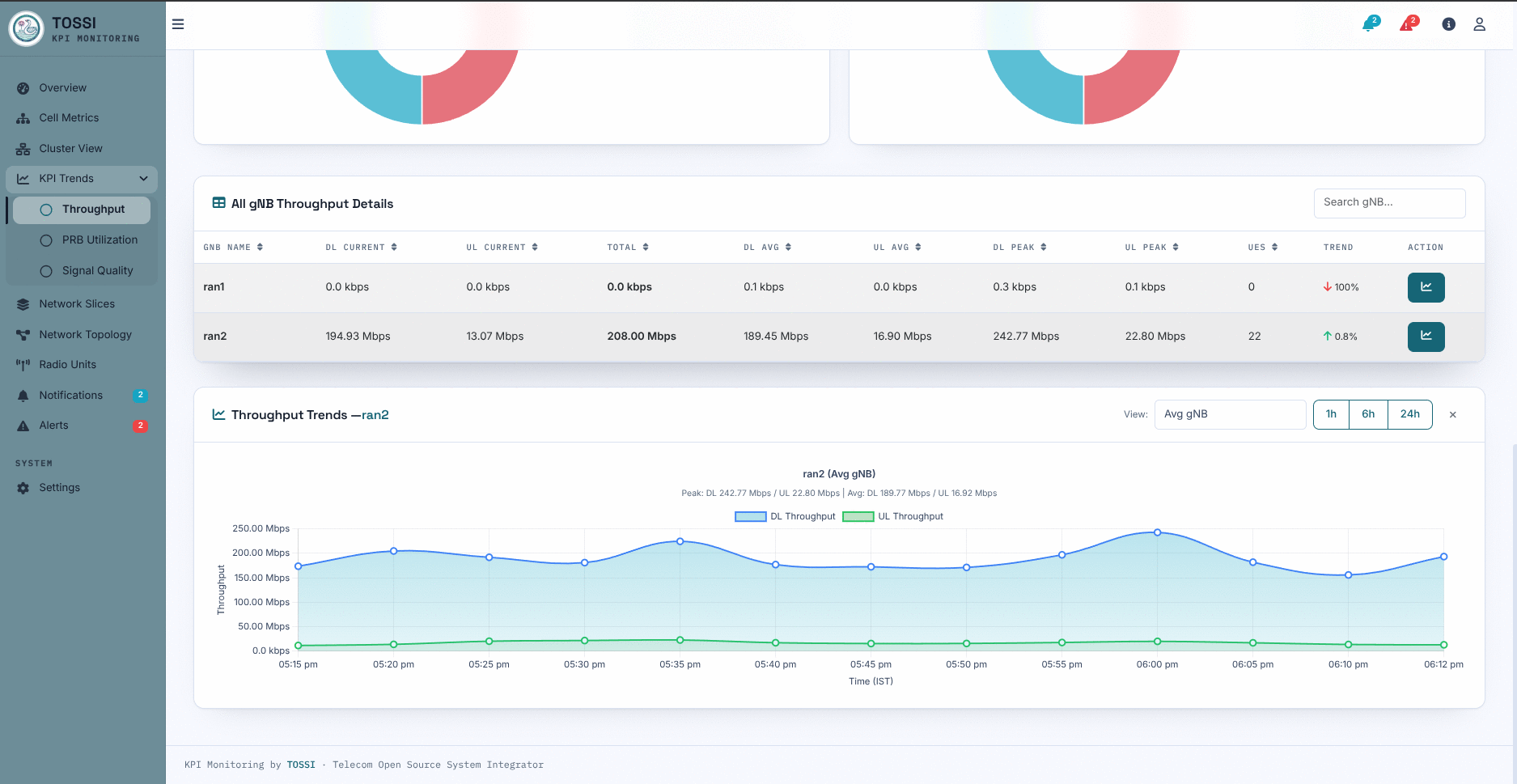This screenshot has height=784, width=1517.
Task: Select Throughput submenu item
Action: (x=82, y=210)
